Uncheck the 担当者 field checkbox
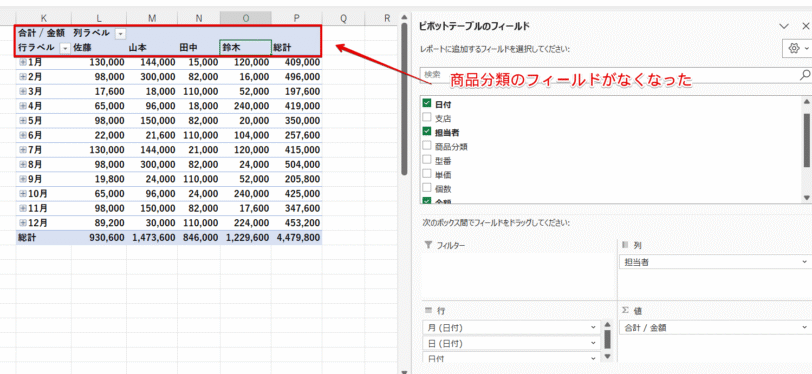812x374 pixels. (427, 132)
